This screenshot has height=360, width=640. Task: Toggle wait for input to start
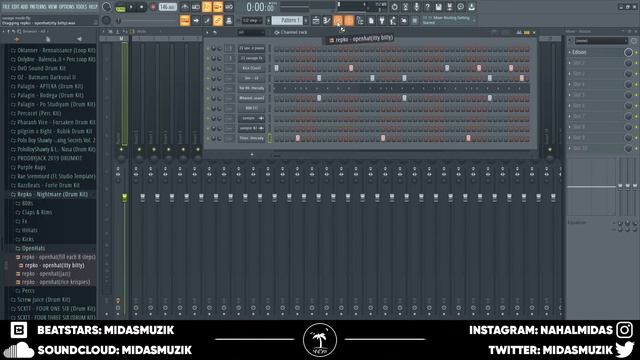pyautogui.click(x=196, y=7)
